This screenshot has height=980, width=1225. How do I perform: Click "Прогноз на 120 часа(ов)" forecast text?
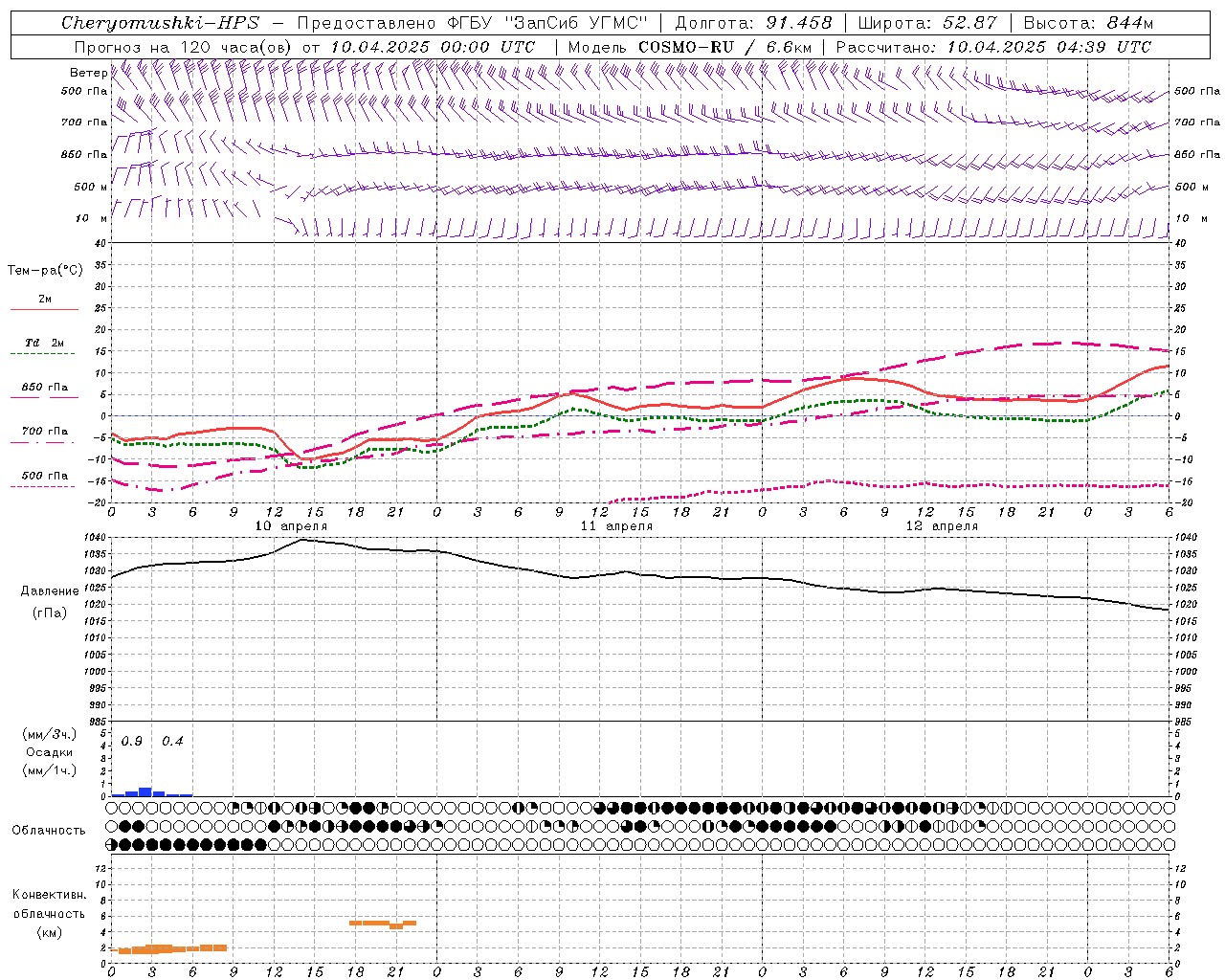(x=184, y=47)
